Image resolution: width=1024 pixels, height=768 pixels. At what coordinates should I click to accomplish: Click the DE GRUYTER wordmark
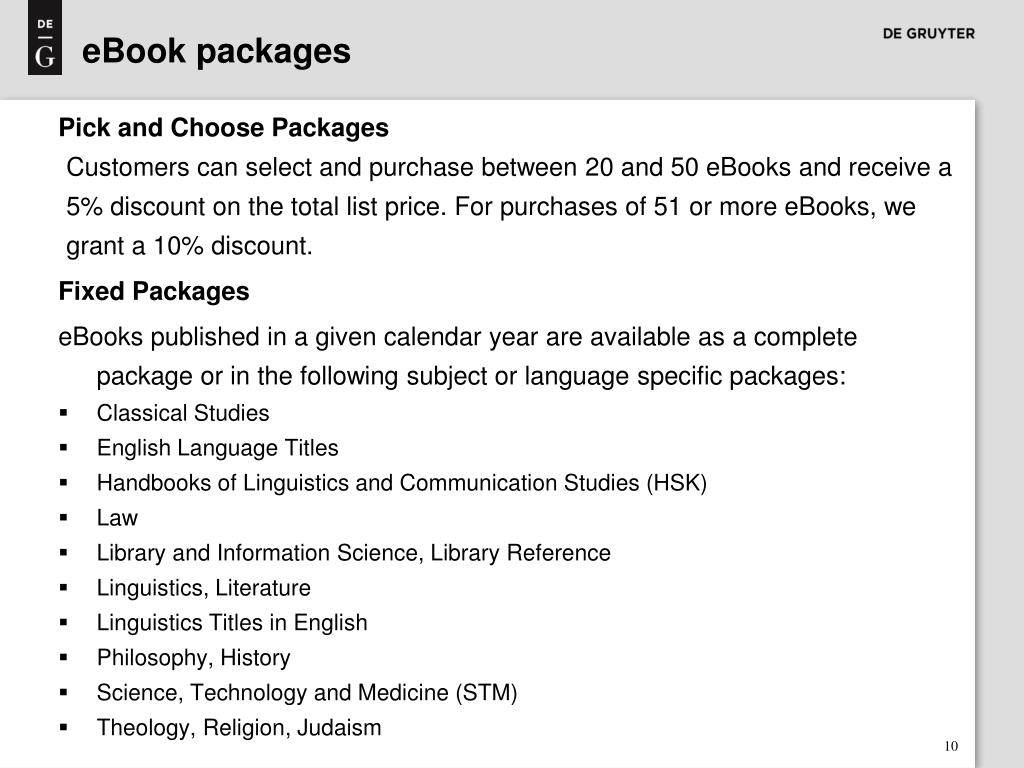tap(928, 34)
